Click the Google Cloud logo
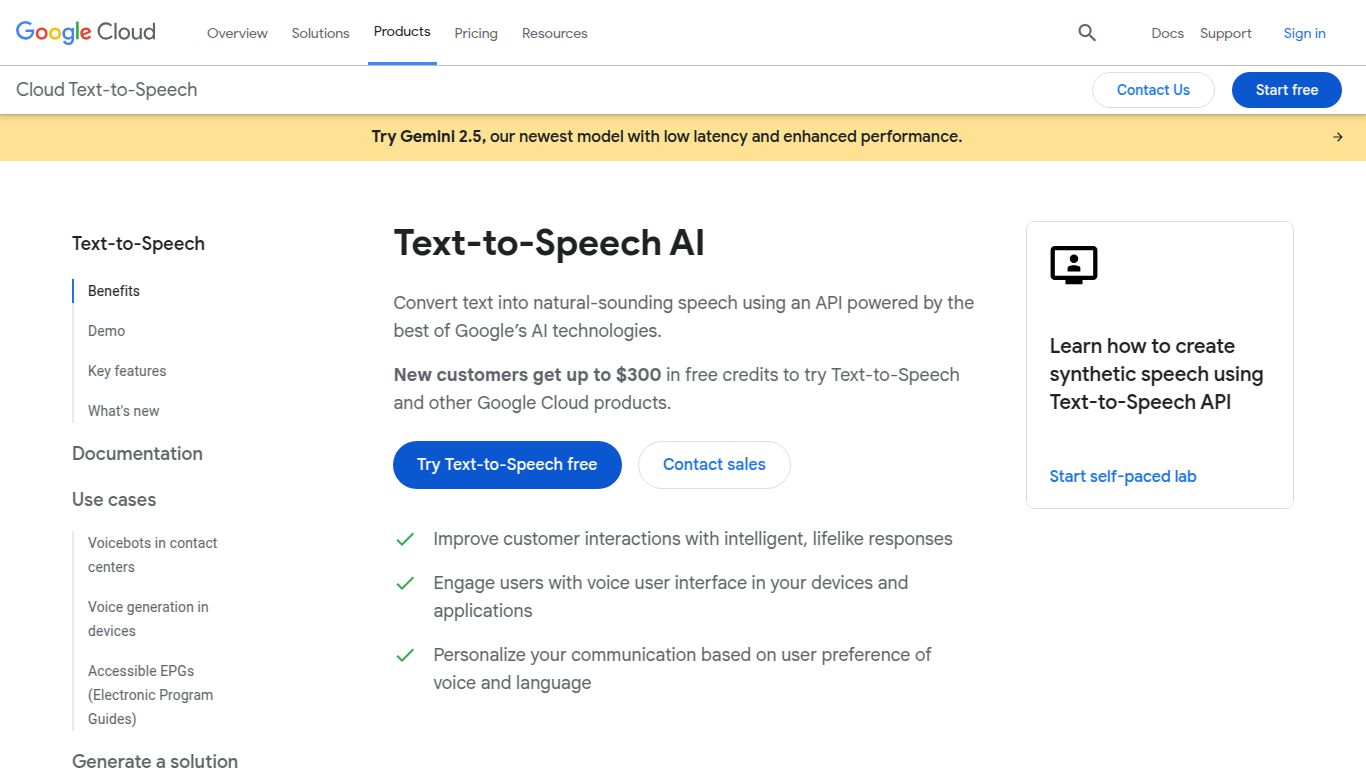Viewport: 1366px width, 768px height. coord(85,31)
